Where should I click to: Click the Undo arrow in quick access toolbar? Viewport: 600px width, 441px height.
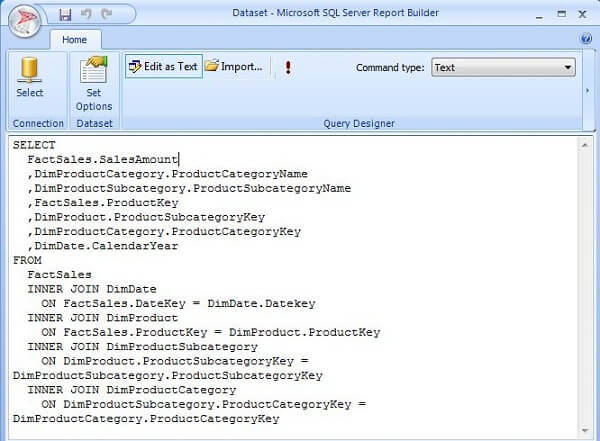coord(86,14)
